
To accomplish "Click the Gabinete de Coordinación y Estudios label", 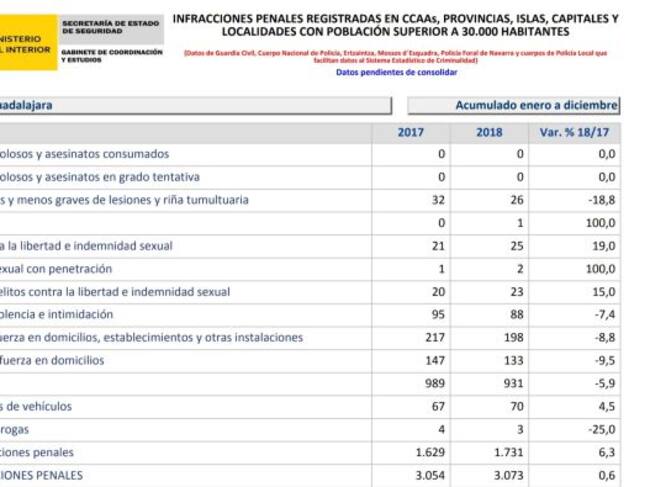I will pyautogui.click(x=111, y=55).
